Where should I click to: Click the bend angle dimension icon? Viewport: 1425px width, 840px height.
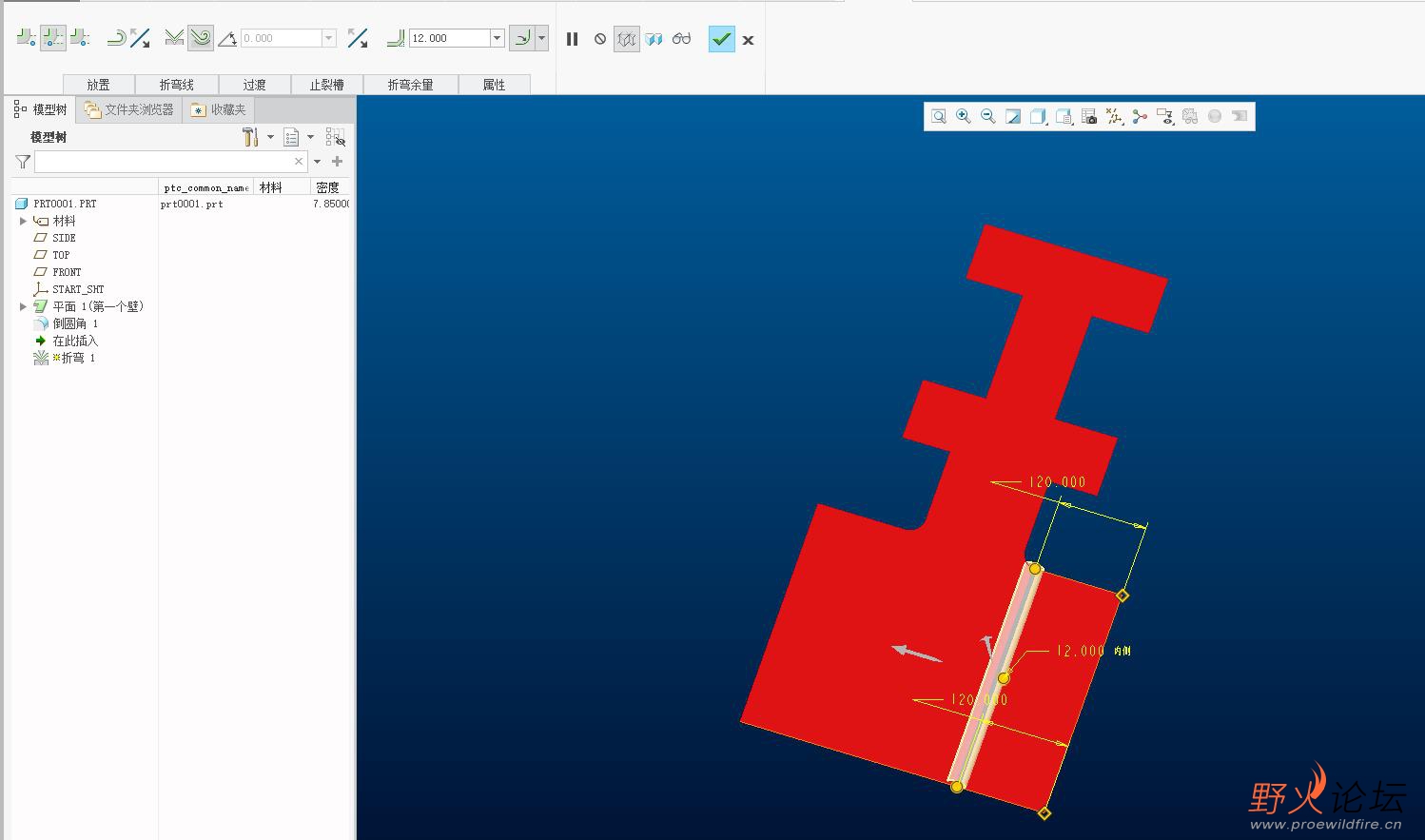click(227, 38)
